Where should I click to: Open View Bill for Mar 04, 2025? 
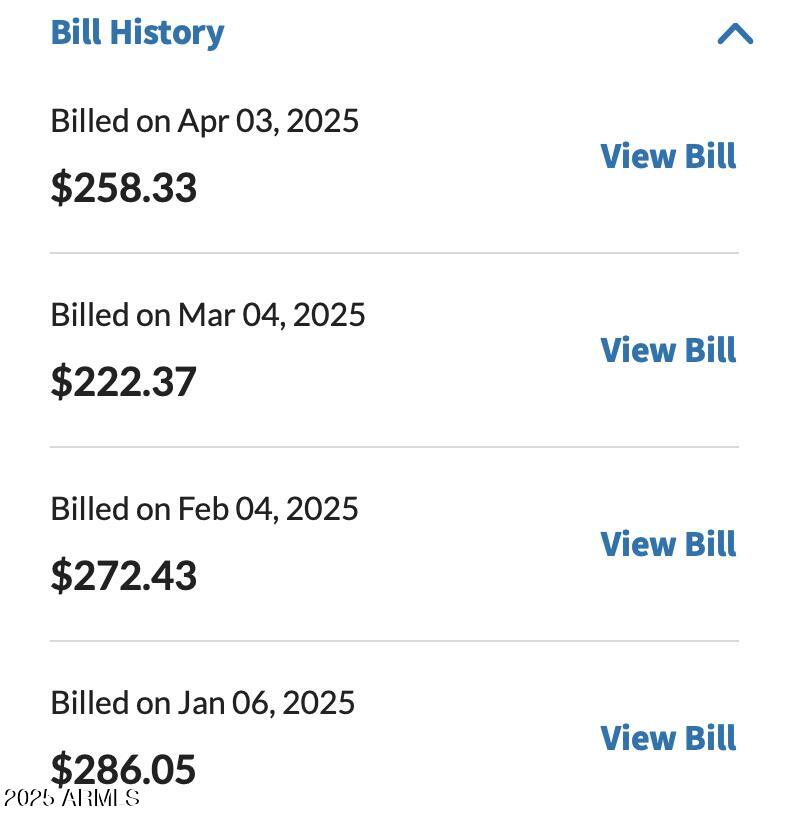(668, 350)
